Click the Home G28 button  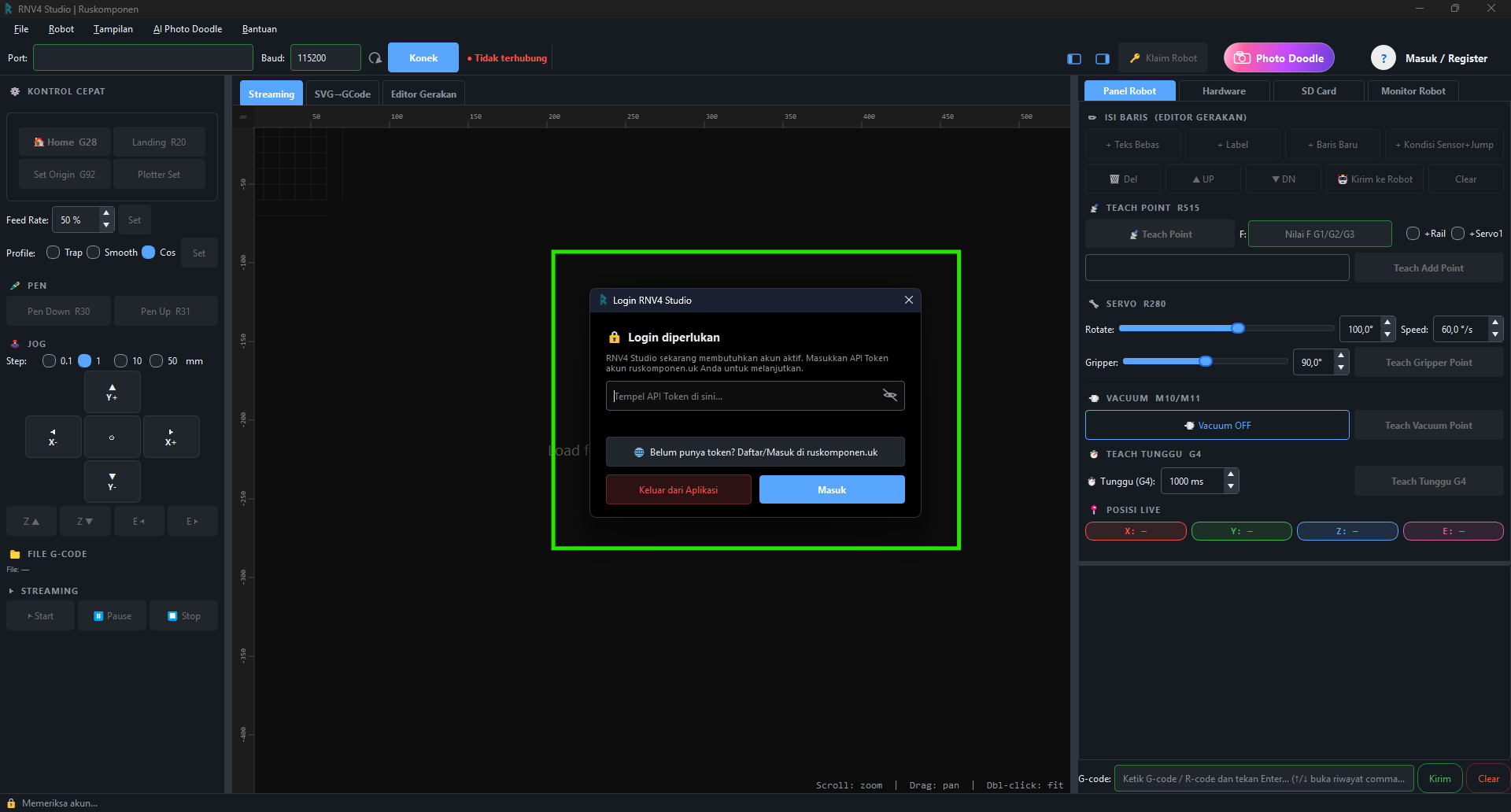pyautogui.click(x=65, y=142)
